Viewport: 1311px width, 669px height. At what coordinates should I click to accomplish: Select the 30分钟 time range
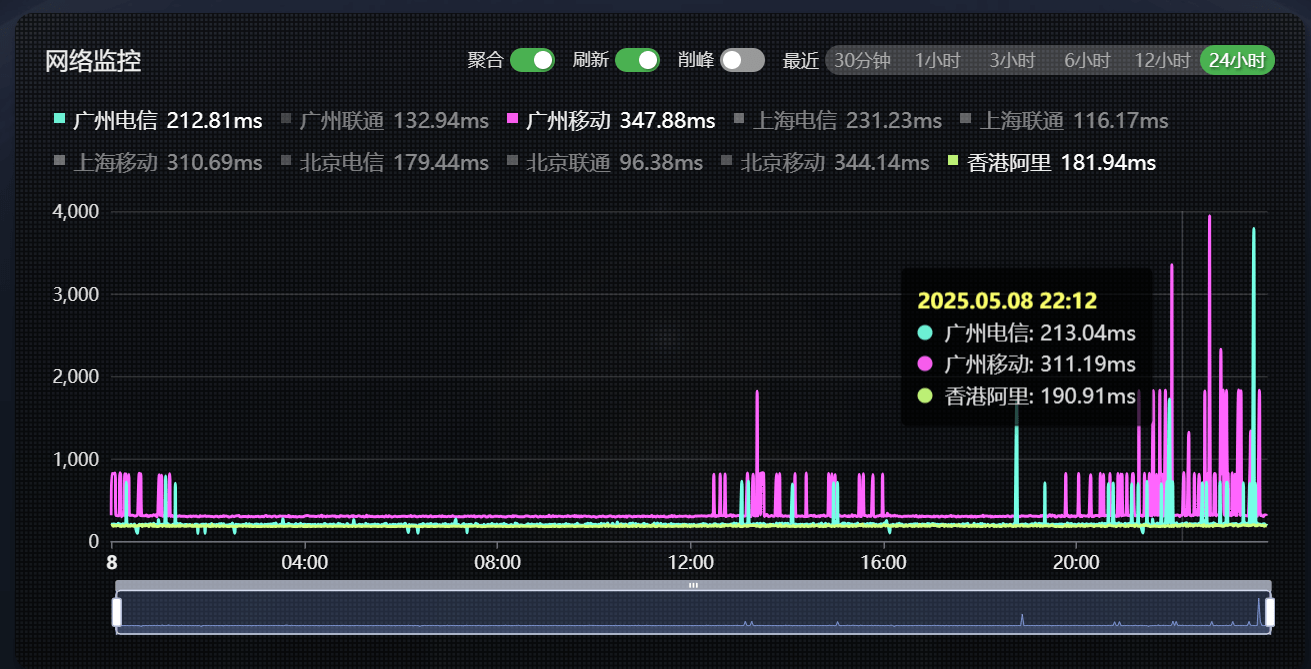[862, 60]
